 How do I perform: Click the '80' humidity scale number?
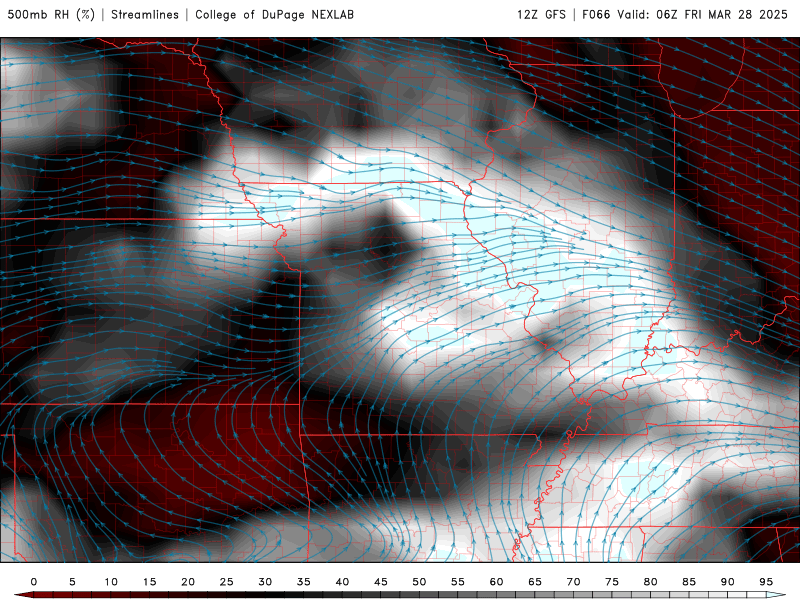click(650, 582)
